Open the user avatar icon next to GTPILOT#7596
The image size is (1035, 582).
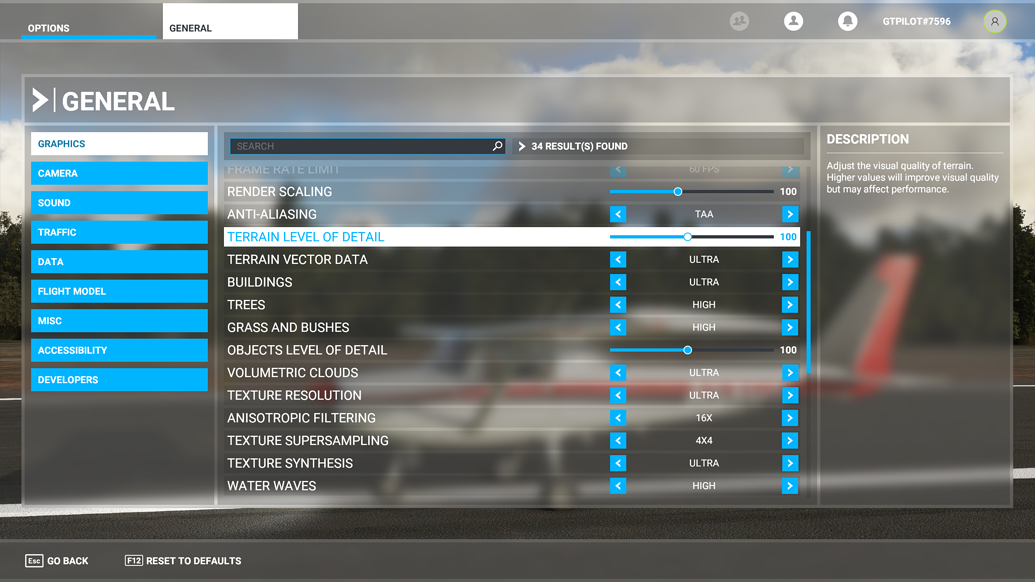(x=994, y=20)
